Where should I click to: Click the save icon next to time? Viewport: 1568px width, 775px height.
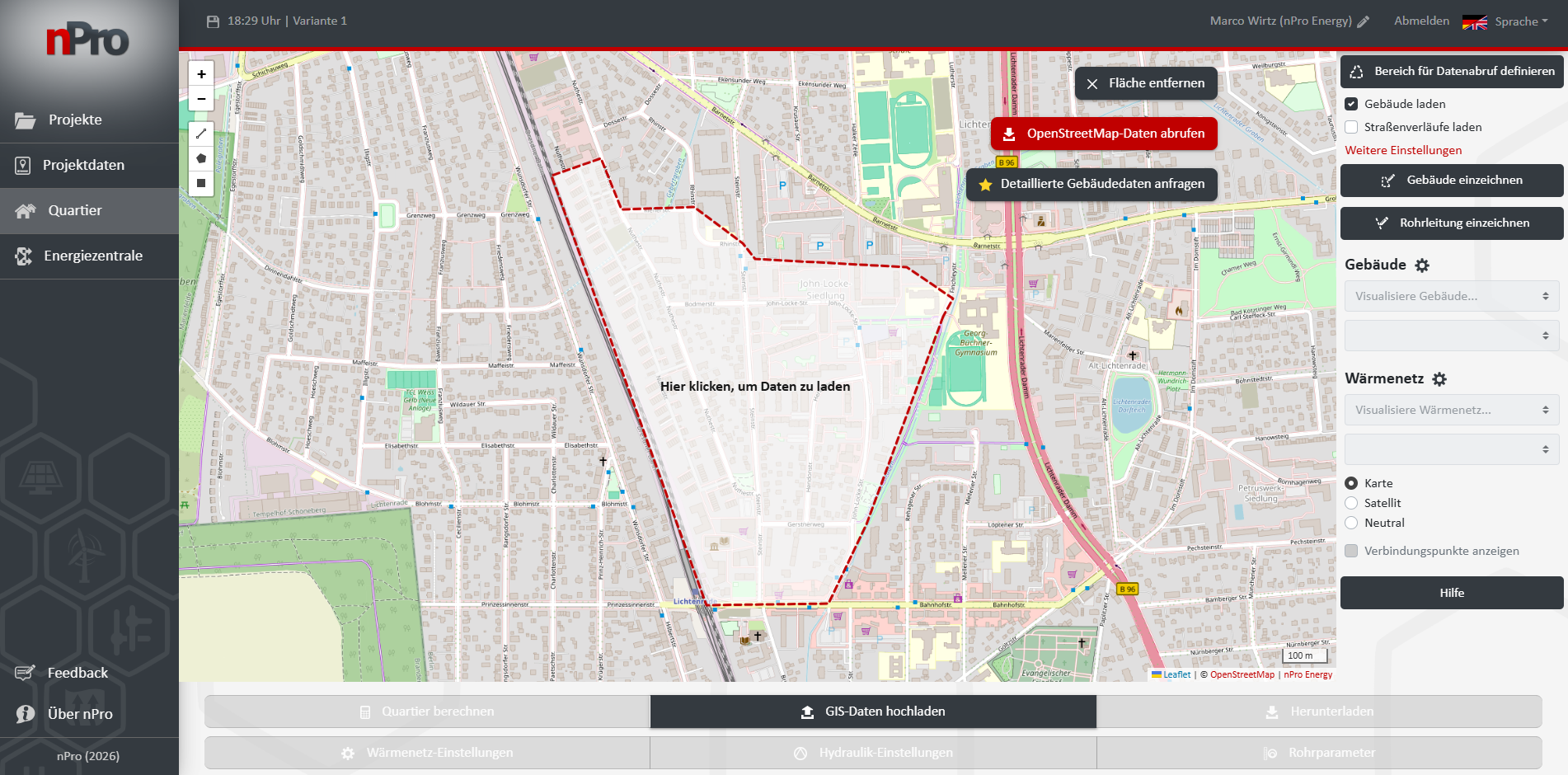tap(213, 21)
